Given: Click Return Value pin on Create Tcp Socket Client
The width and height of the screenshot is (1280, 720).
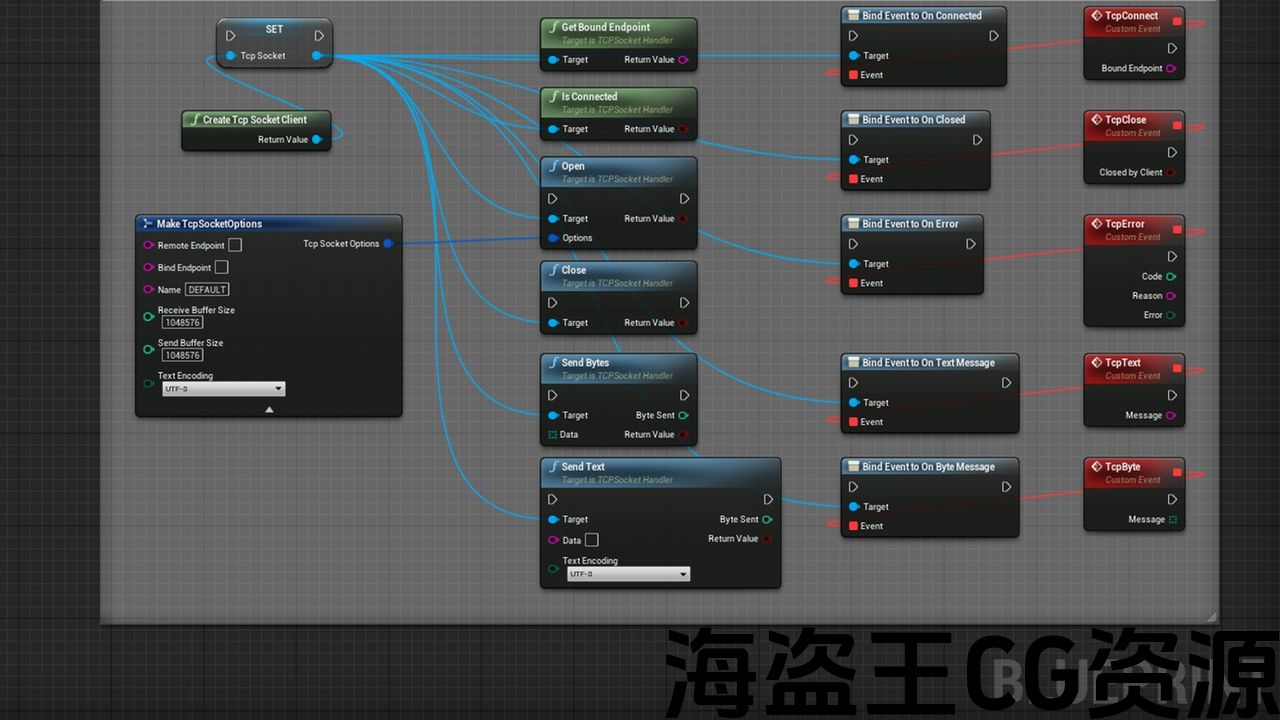Looking at the screenshot, I should click(316, 140).
